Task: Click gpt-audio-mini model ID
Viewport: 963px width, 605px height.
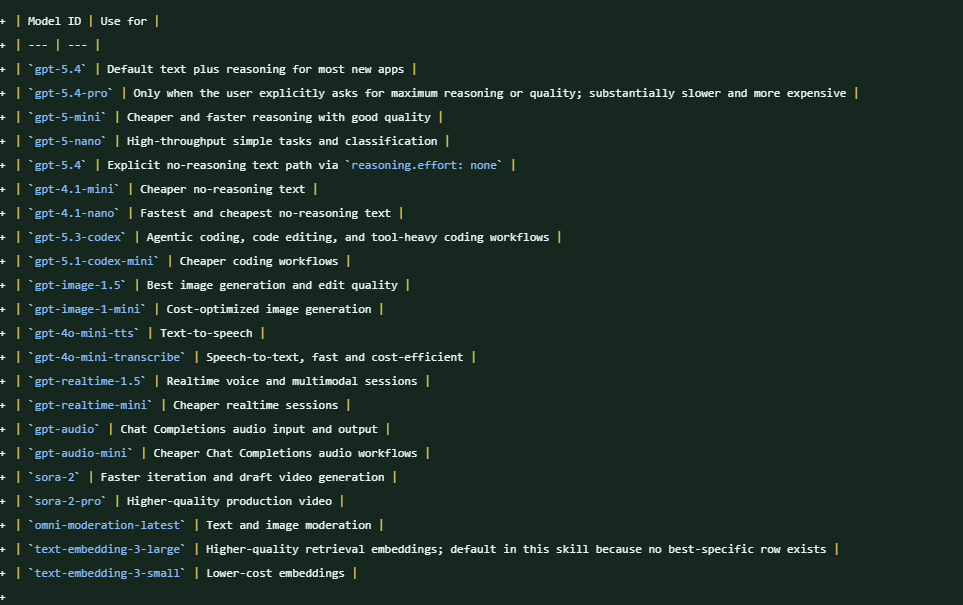Action: [80, 453]
